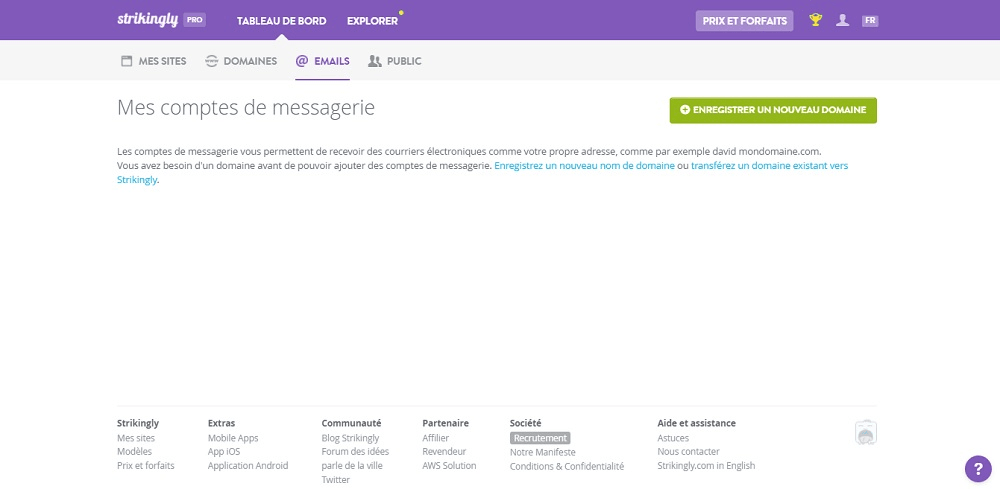Open the trophy rewards icon

coord(816,20)
